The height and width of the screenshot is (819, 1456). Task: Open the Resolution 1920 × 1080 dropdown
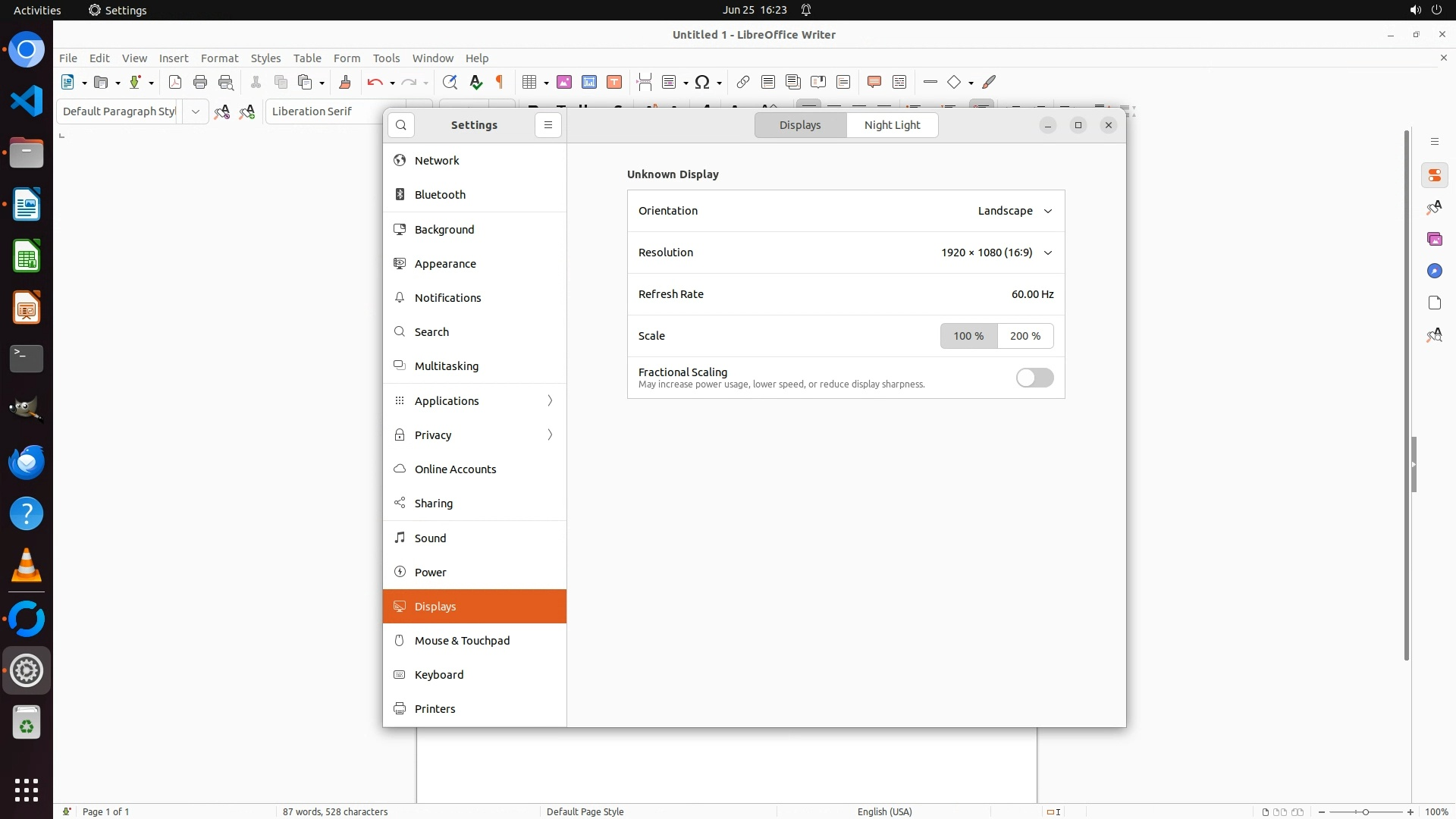(996, 253)
